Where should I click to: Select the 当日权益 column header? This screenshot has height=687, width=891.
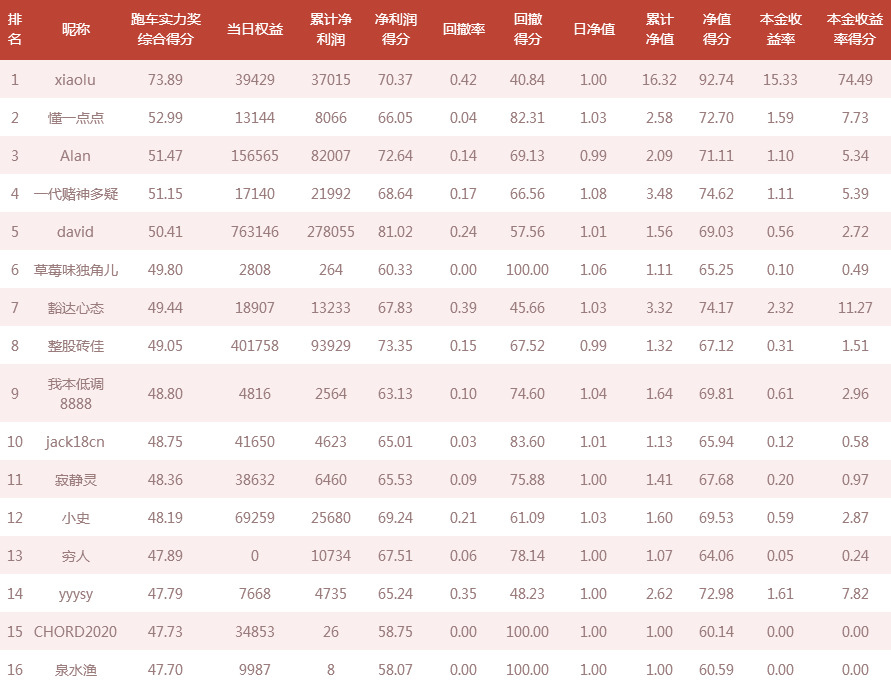pos(255,29)
